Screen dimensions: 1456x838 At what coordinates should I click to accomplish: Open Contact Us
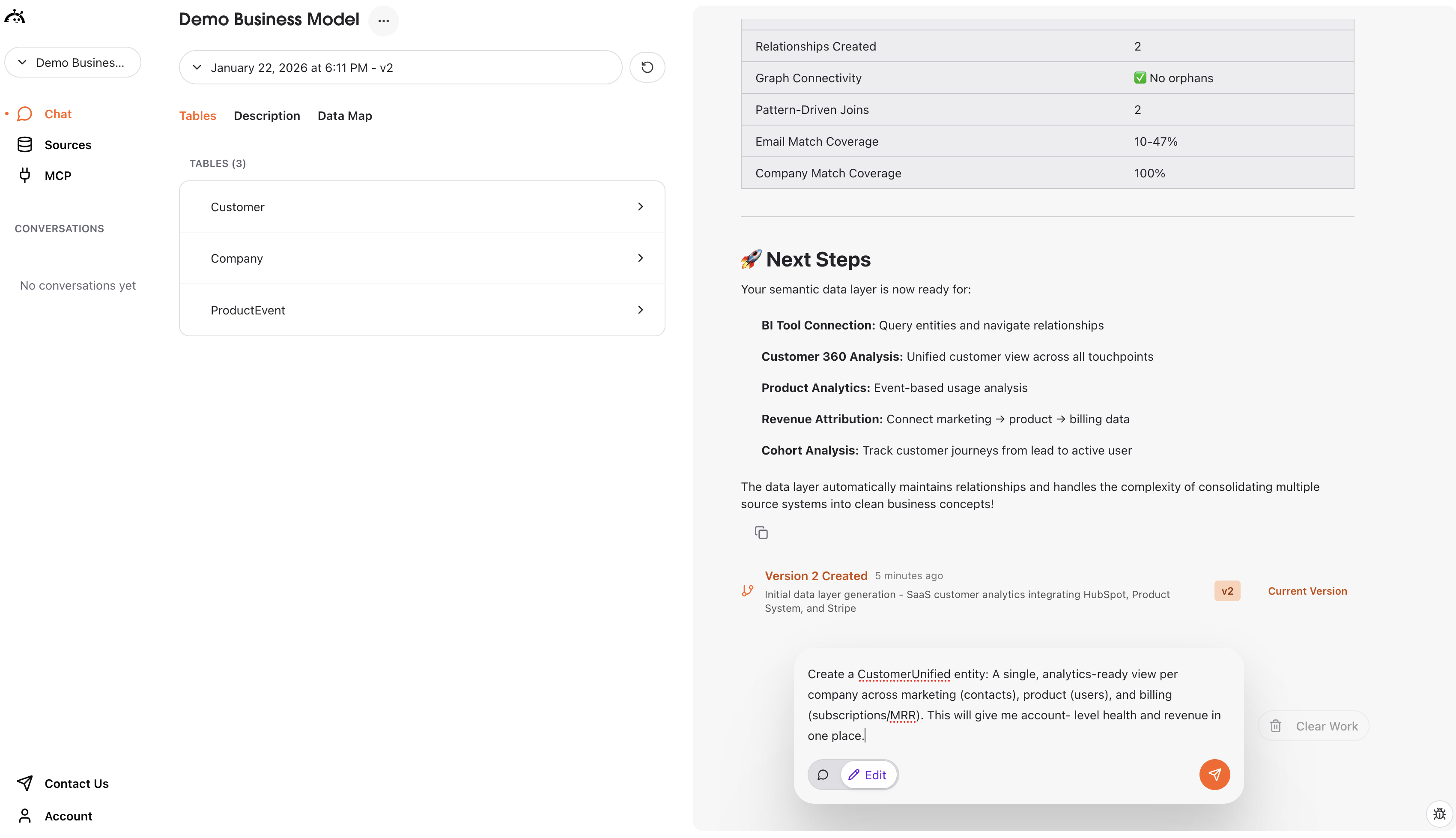[77, 783]
